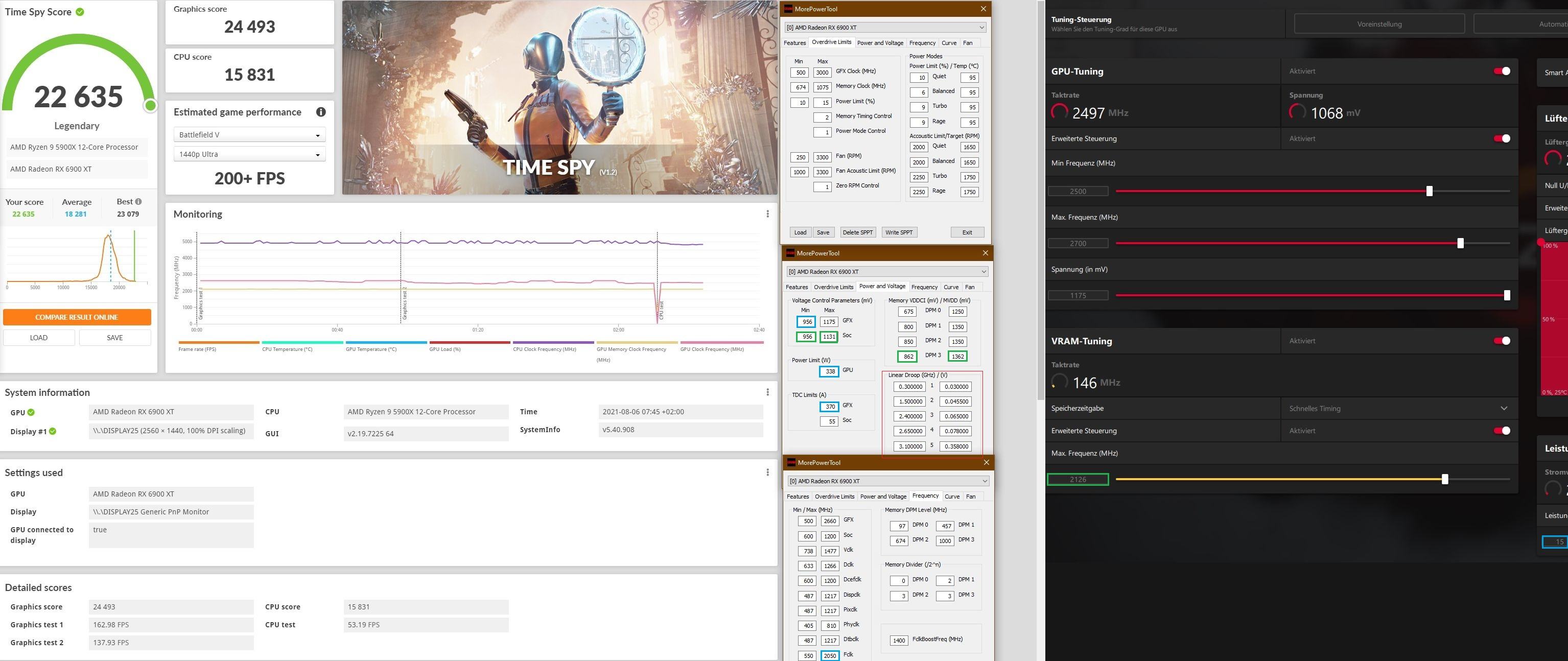Image resolution: width=1568 pixels, height=661 pixels.
Task: Open Features tab in Overdrive Limits MorePowerTool window
Action: pos(794,42)
